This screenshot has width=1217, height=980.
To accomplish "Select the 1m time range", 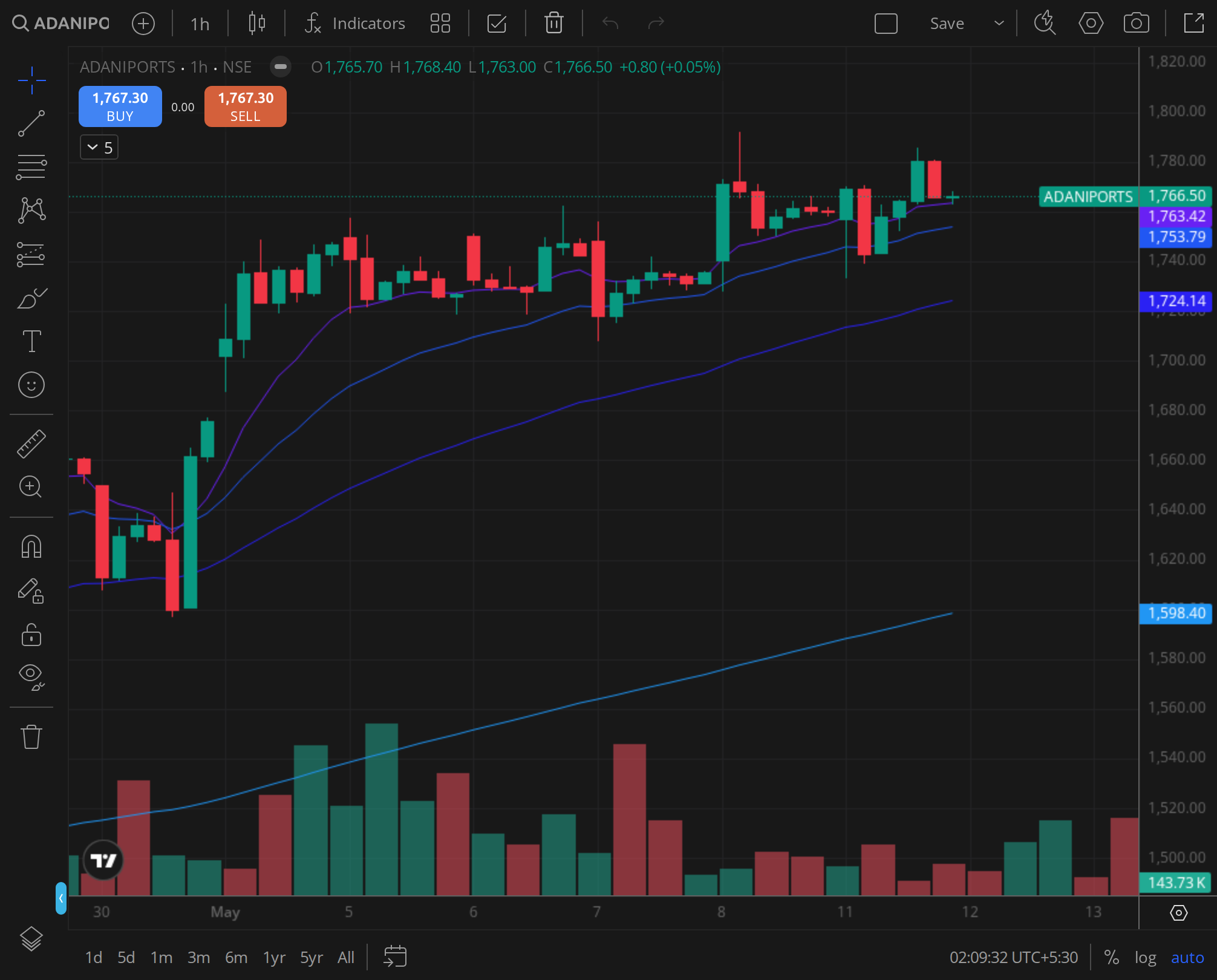I will (x=162, y=958).
